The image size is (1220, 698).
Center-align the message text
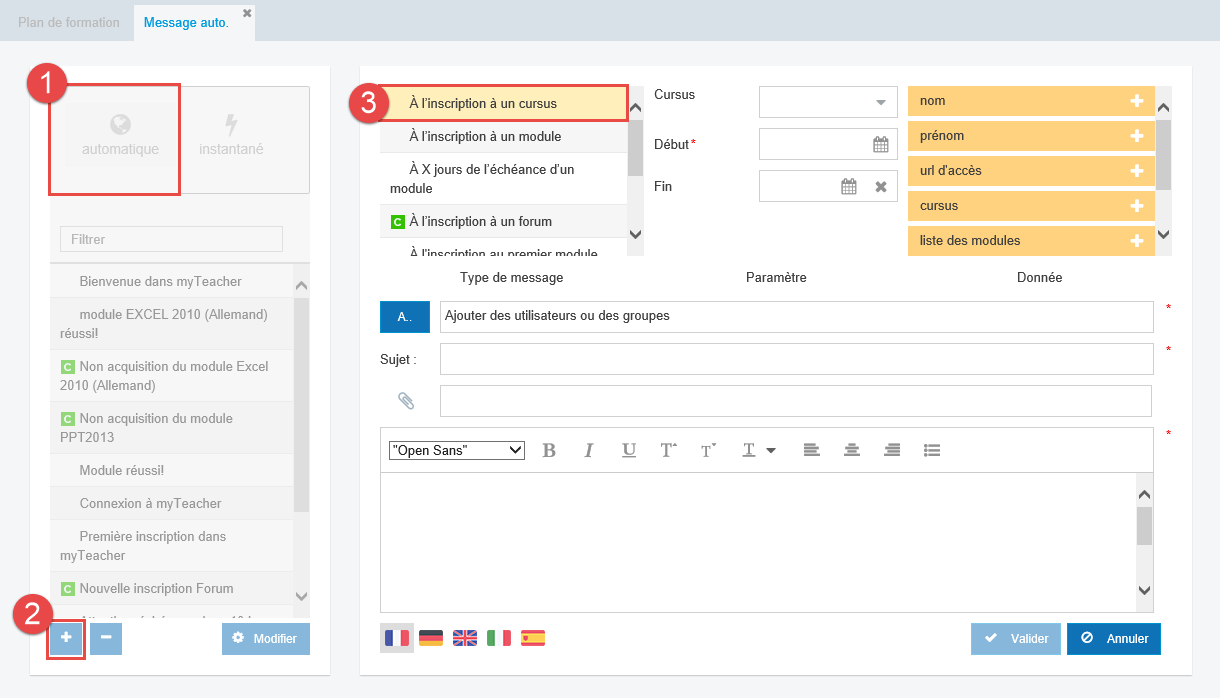pyautogui.click(x=851, y=450)
